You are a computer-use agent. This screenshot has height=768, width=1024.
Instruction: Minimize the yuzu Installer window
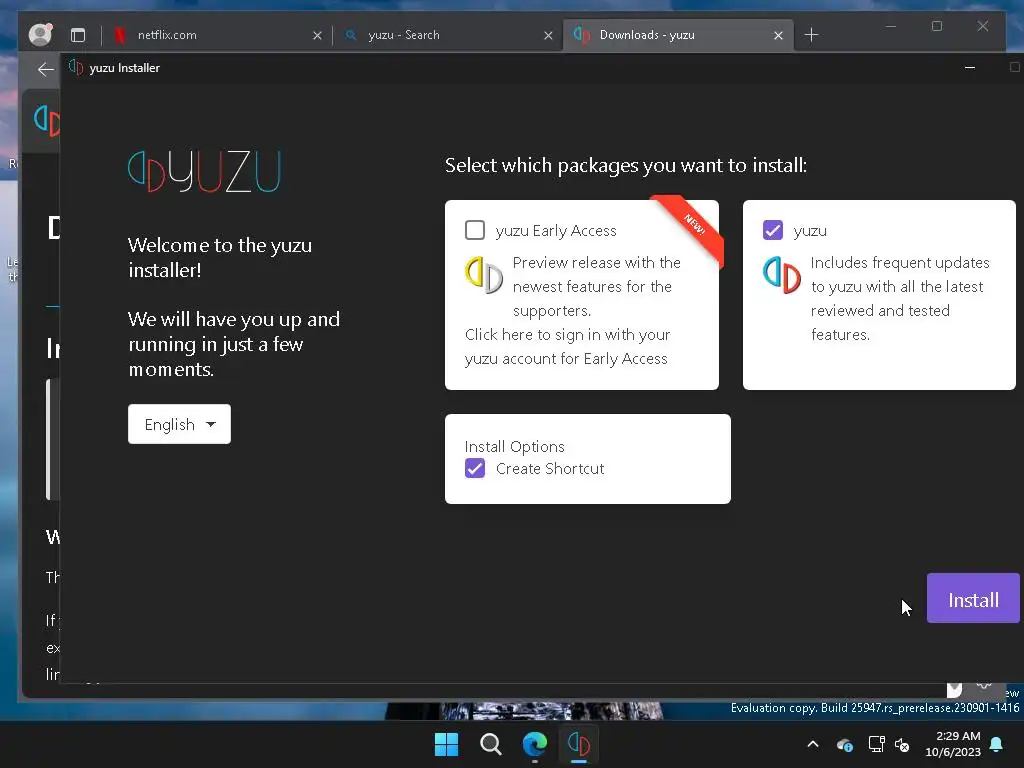click(970, 67)
